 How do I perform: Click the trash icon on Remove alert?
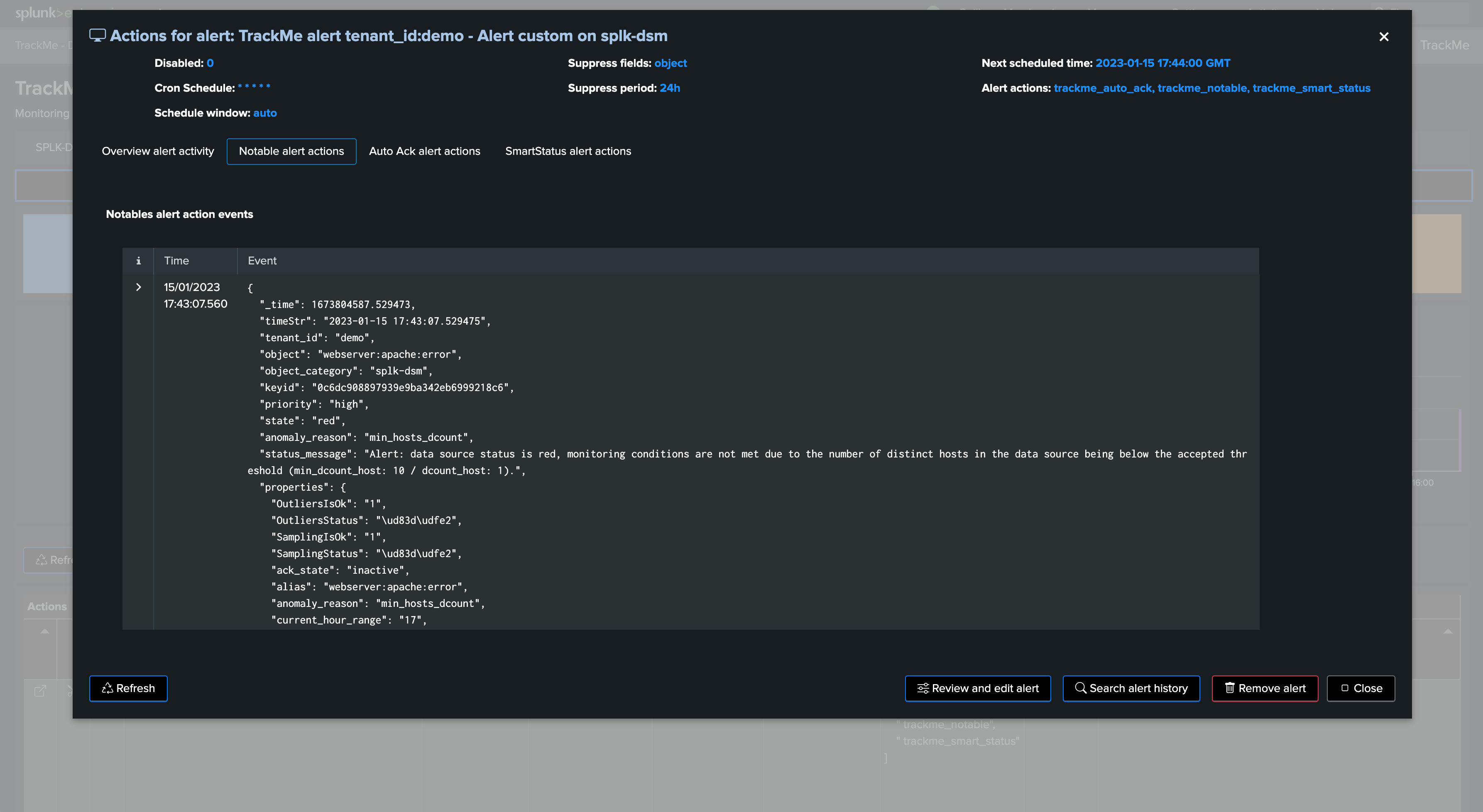1230,688
